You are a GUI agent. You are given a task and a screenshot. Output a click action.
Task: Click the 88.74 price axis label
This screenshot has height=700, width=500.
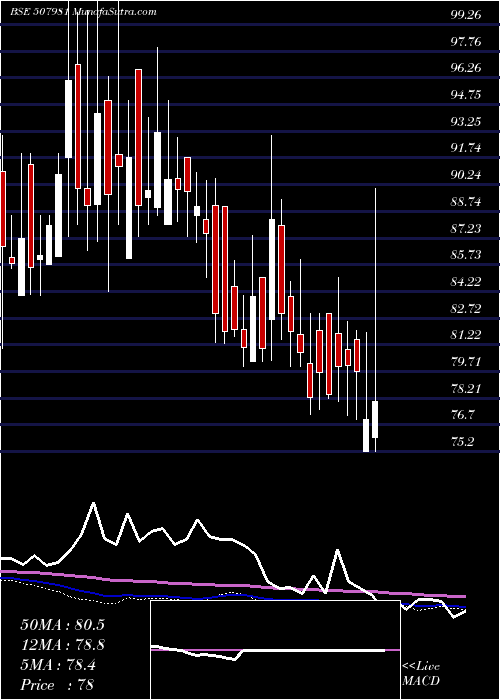point(466,201)
